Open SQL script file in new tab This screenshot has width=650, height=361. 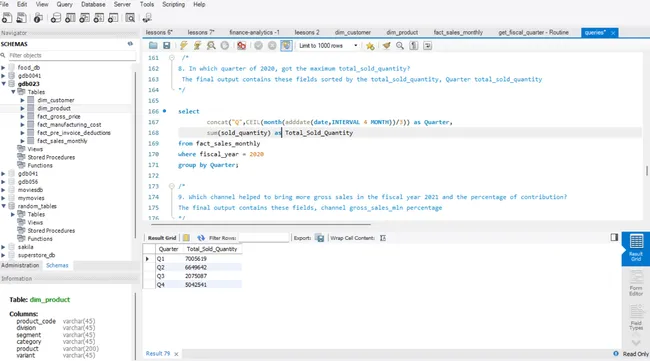pyautogui.click(x=21, y=18)
